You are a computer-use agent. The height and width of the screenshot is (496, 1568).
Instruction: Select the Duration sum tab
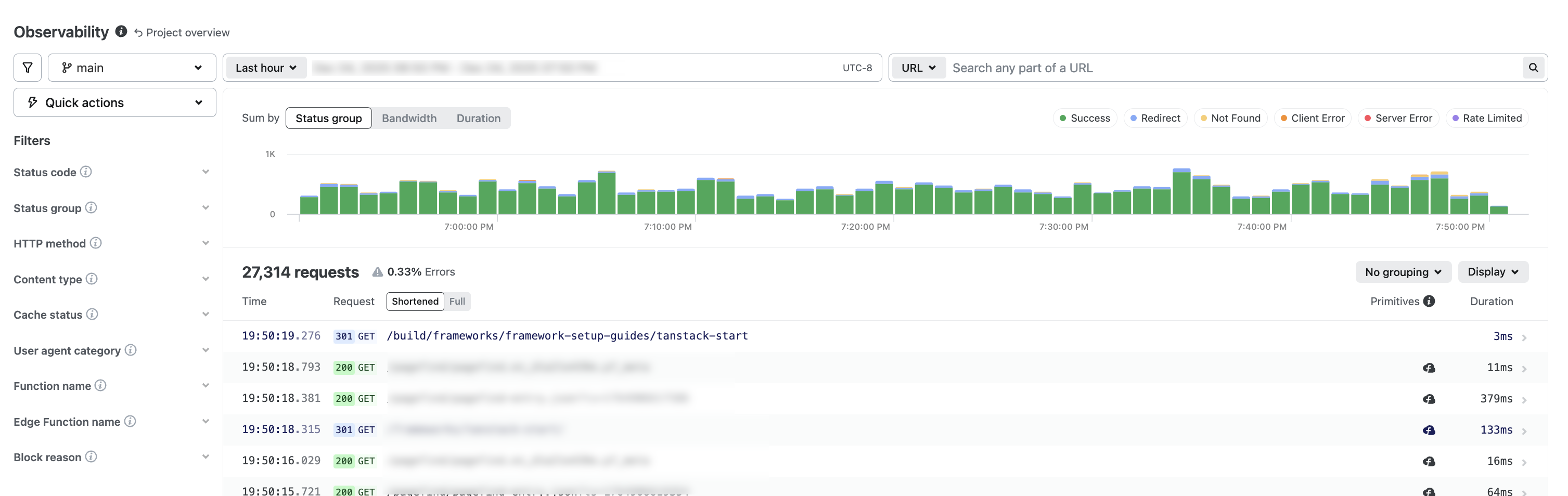point(479,118)
